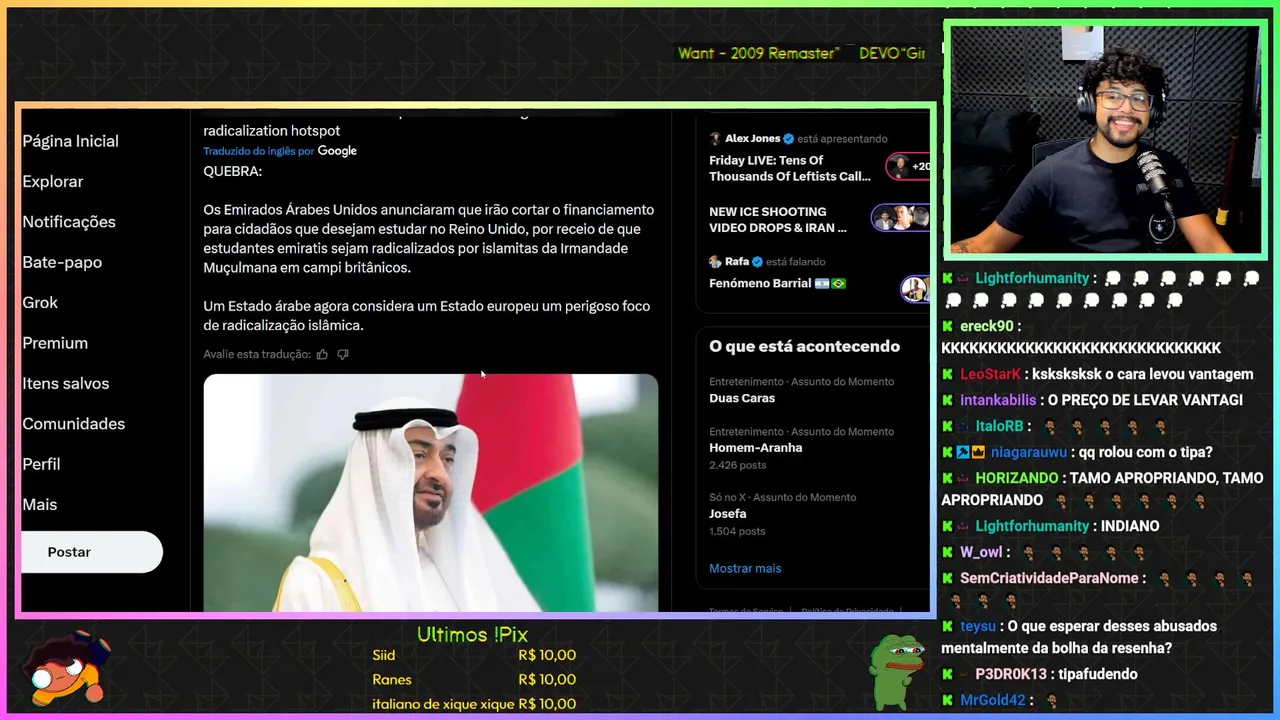Click 'Avalie esta tradução:' label
Viewport: 1280px width, 720px height.
(x=257, y=354)
